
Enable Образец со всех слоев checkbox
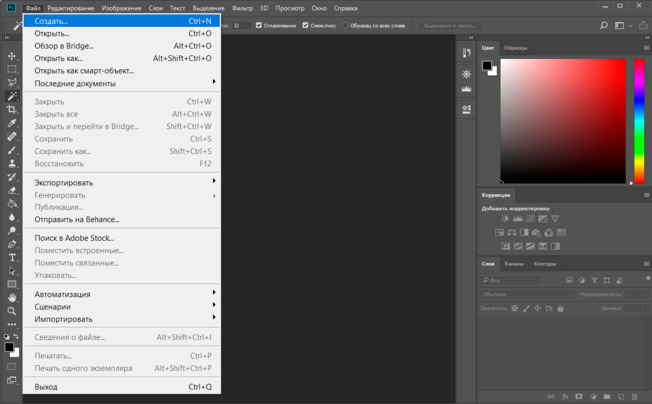click(345, 25)
